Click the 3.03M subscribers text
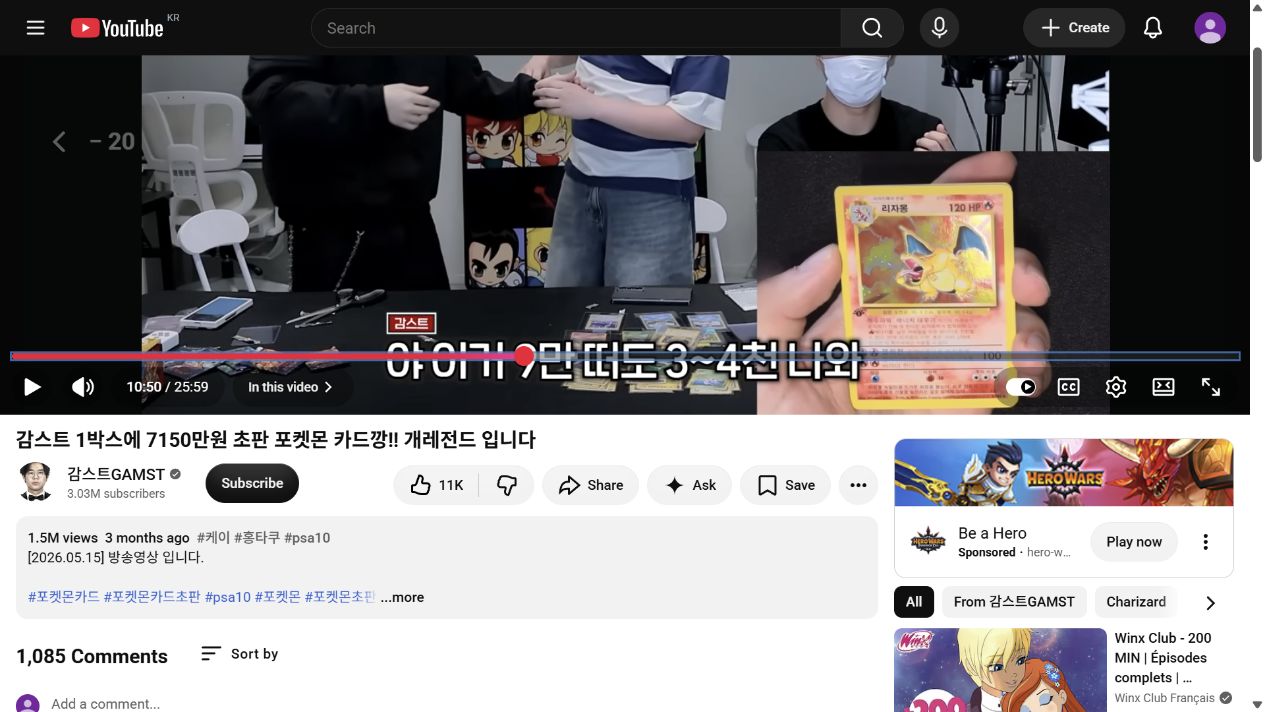 [116, 494]
